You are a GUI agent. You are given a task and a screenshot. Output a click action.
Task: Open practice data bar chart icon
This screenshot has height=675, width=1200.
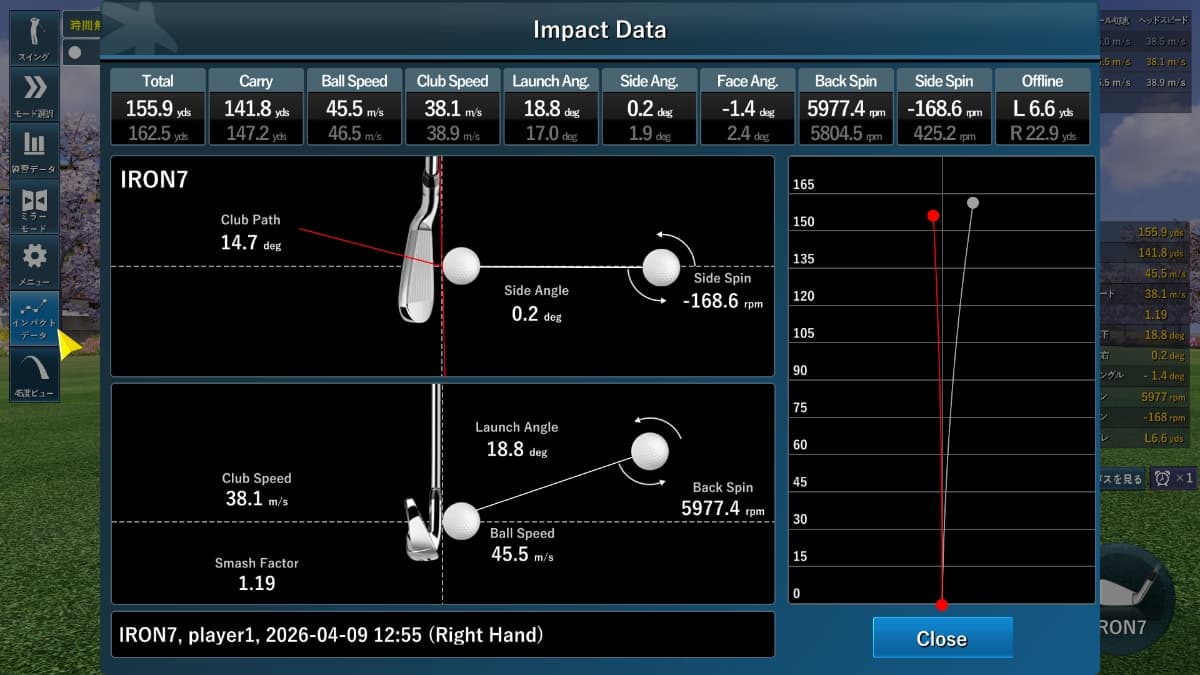35,150
